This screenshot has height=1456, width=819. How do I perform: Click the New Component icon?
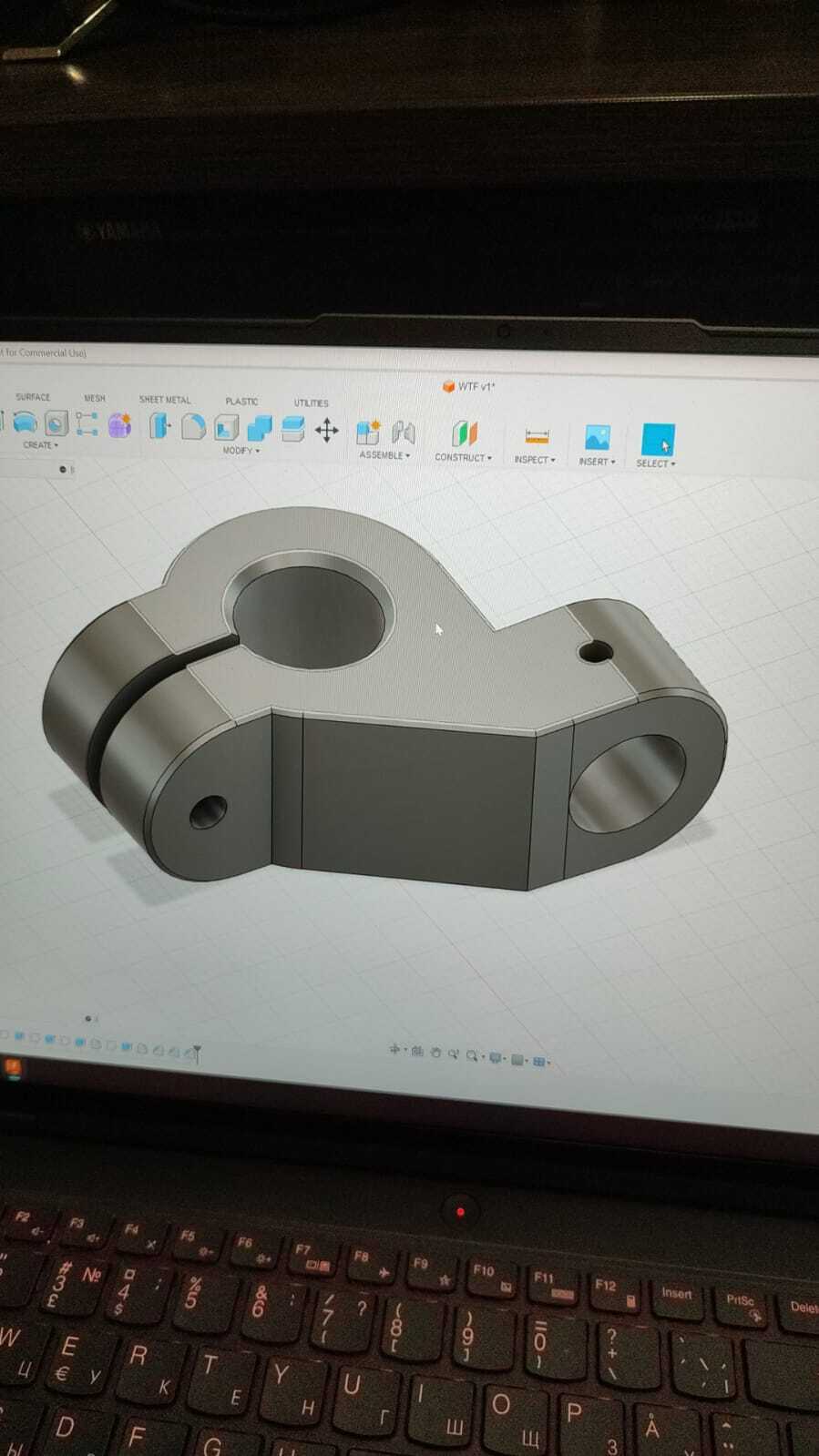[x=368, y=432]
